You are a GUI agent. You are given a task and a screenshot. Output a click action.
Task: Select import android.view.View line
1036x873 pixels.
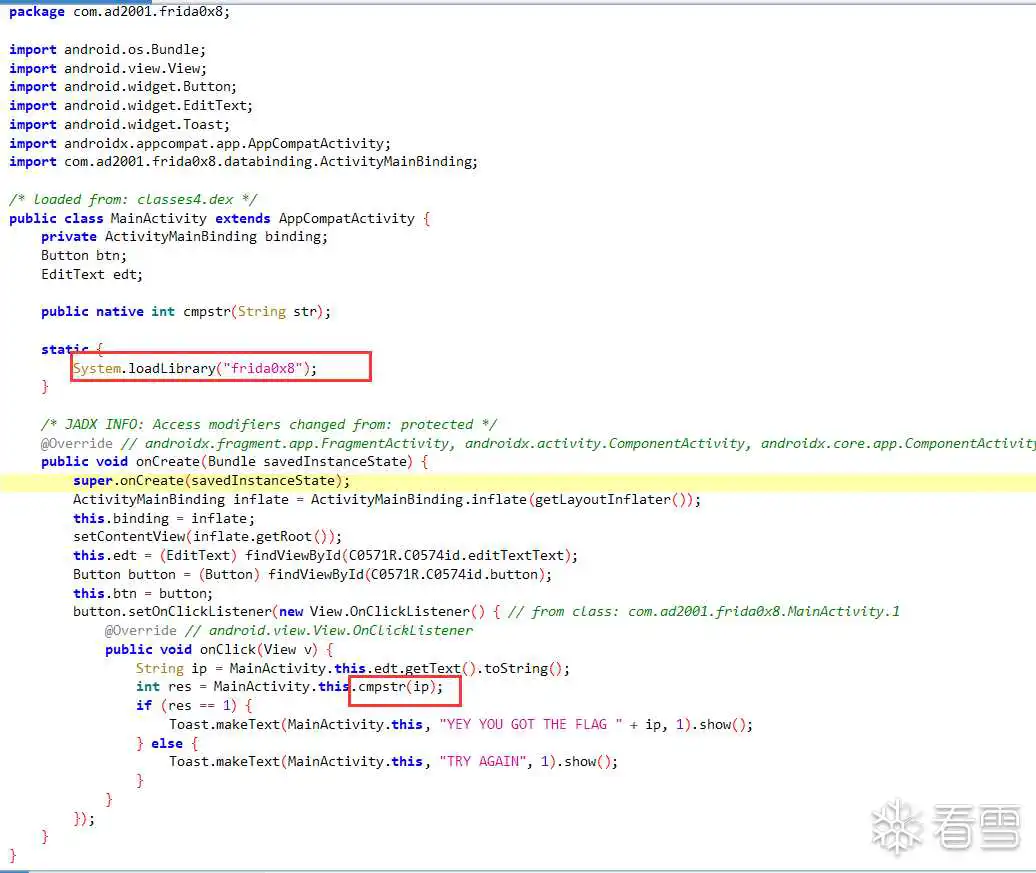[x=108, y=68]
